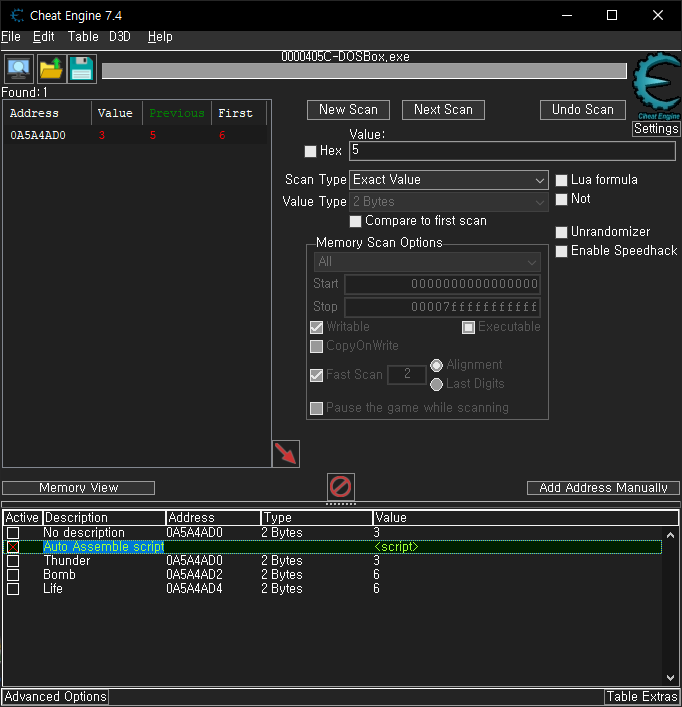The height and width of the screenshot is (707, 682).
Task: Toggle the Hex checkbox
Action: 310,151
